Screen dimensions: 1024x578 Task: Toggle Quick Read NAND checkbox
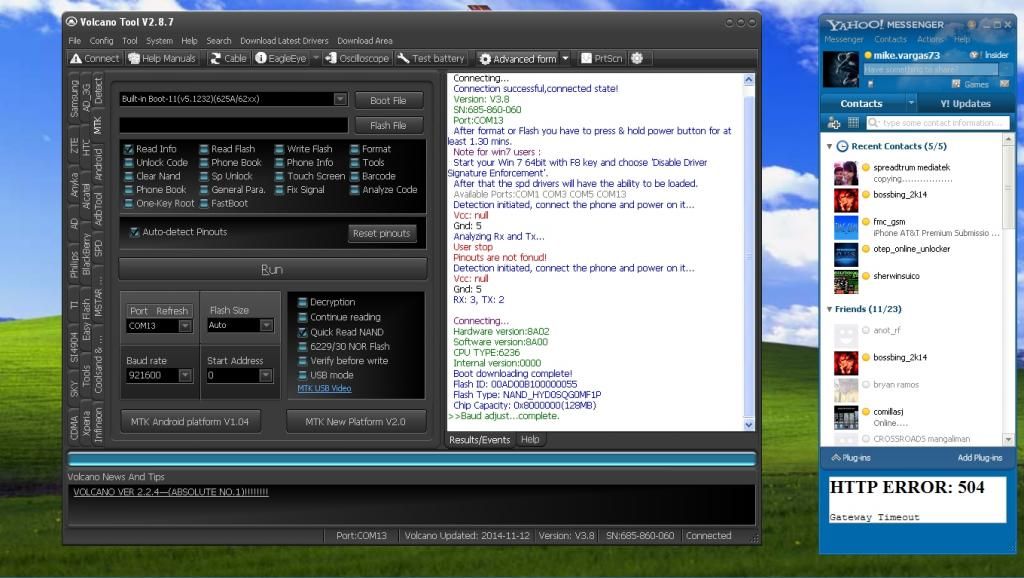(x=302, y=332)
